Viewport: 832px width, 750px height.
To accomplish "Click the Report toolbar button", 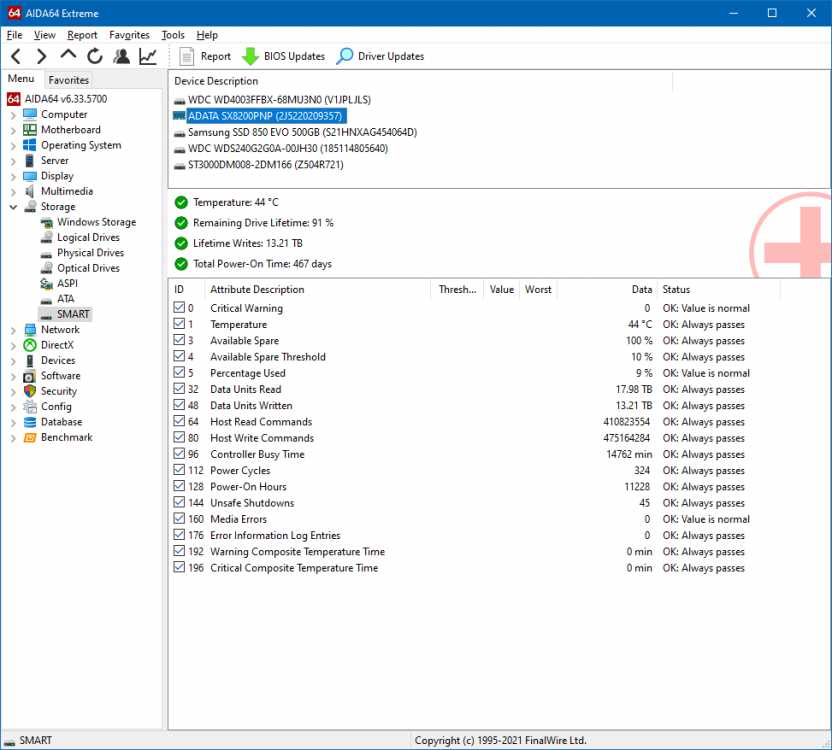I will pyautogui.click(x=205, y=56).
